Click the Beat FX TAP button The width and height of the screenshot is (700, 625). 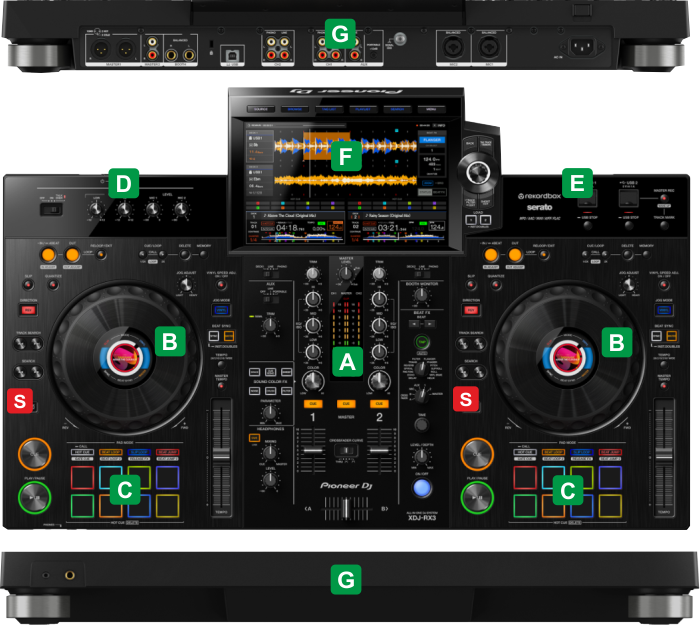point(422,342)
